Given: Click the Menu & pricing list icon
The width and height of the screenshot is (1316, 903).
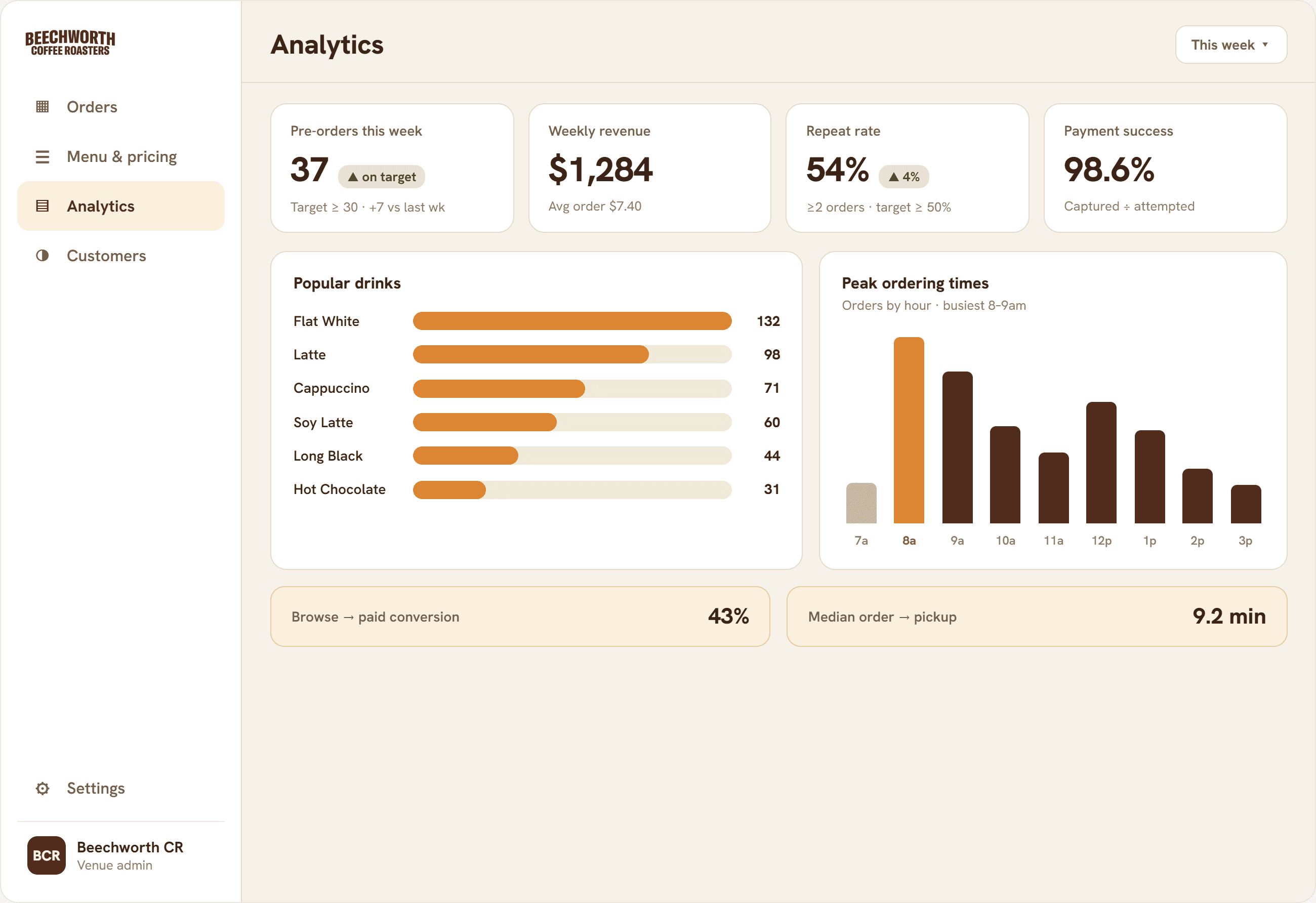Looking at the screenshot, I should [x=43, y=156].
